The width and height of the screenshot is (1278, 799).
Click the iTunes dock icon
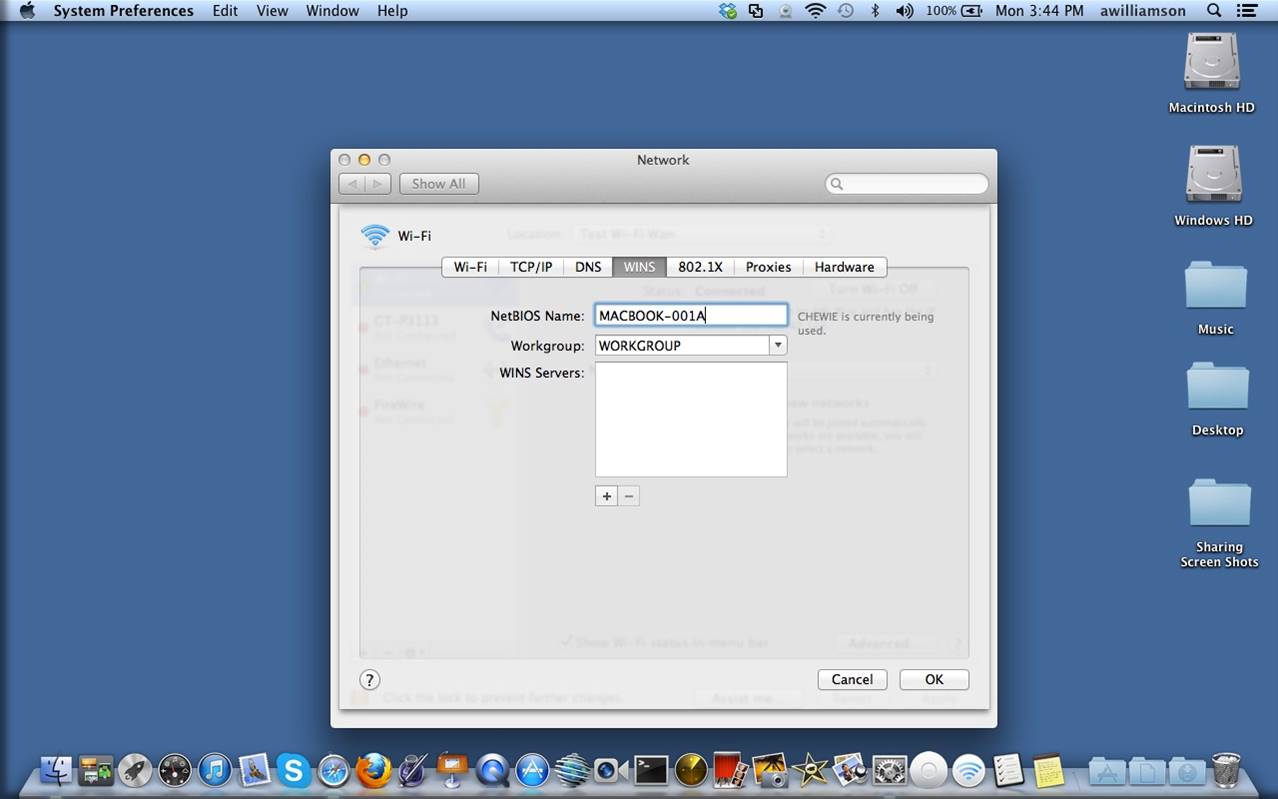[214, 770]
